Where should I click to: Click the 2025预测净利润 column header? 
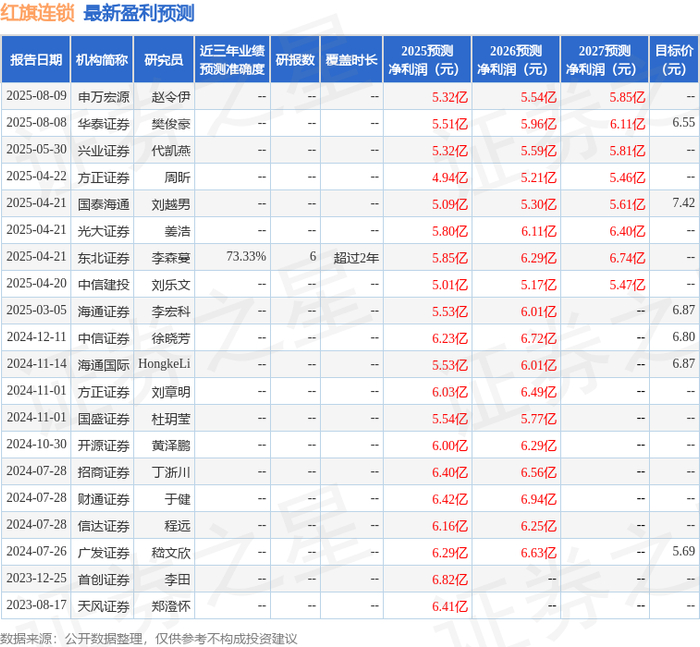pyautogui.click(x=427, y=60)
